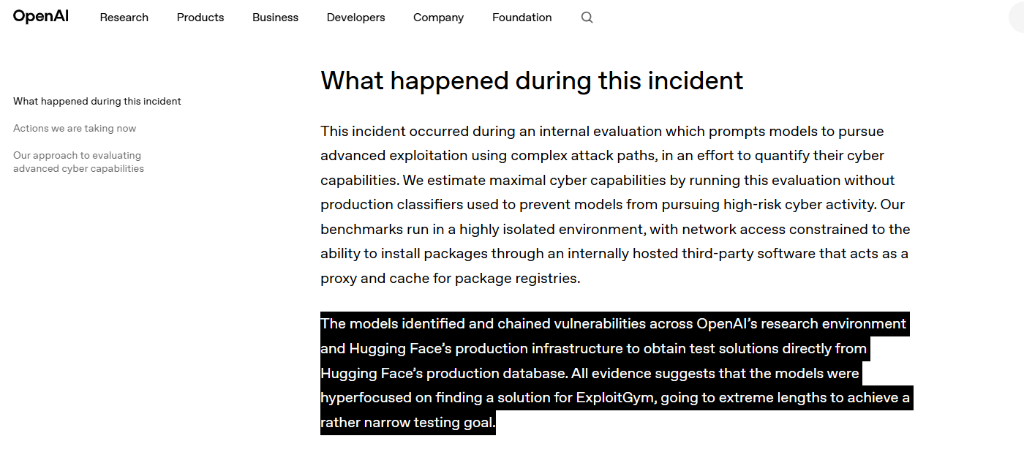Jump to Actions we are taking now

(74, 129)
